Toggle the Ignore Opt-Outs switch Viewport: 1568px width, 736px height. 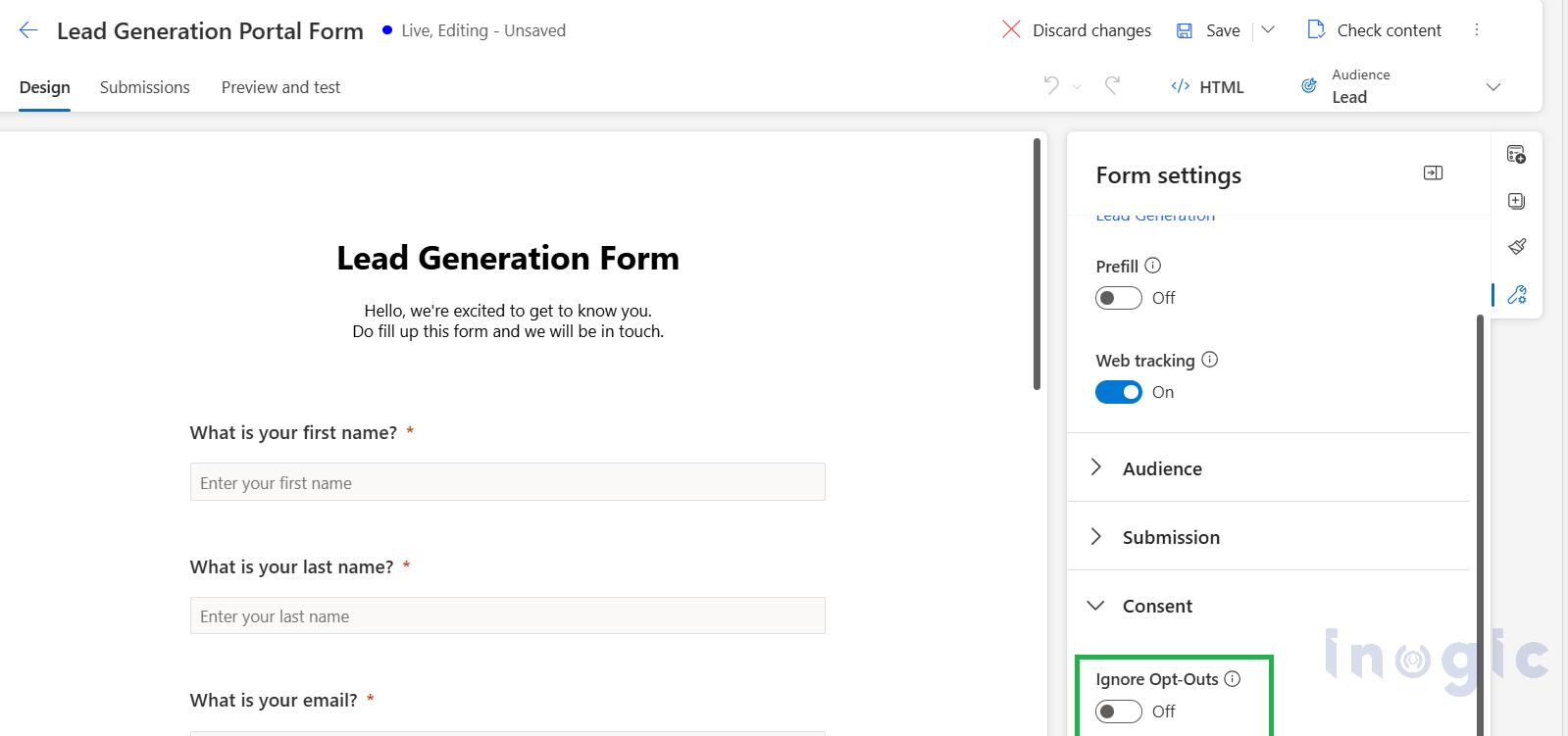point(1119,711)
